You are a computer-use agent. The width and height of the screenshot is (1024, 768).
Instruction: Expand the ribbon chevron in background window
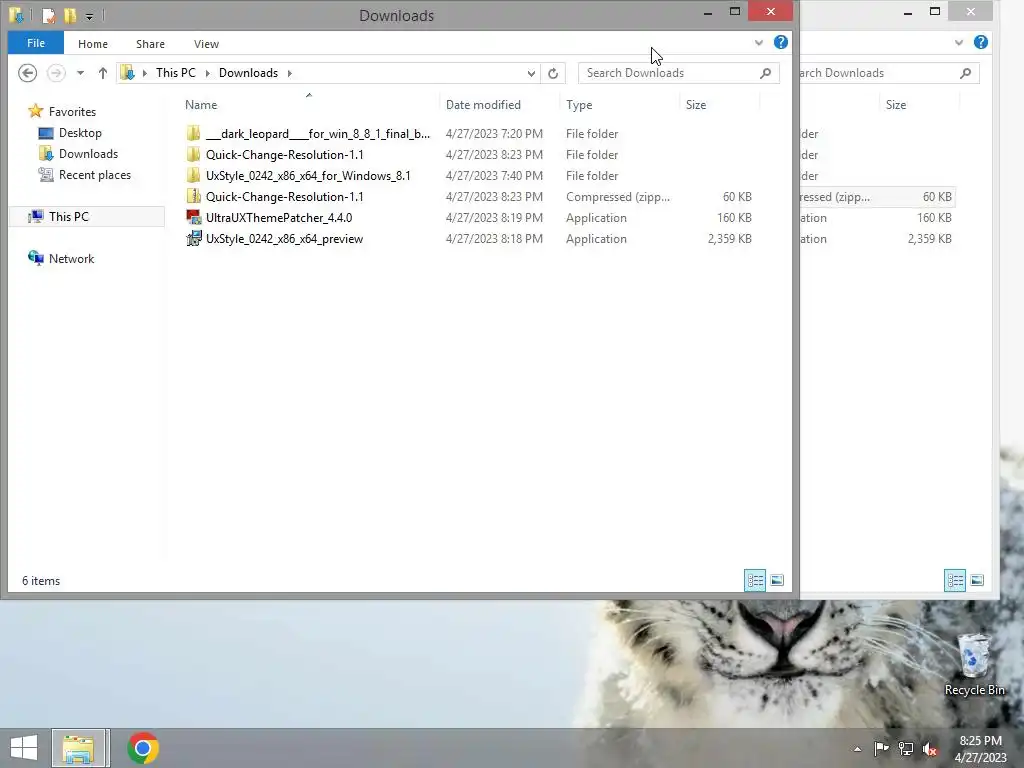point(958,42)
